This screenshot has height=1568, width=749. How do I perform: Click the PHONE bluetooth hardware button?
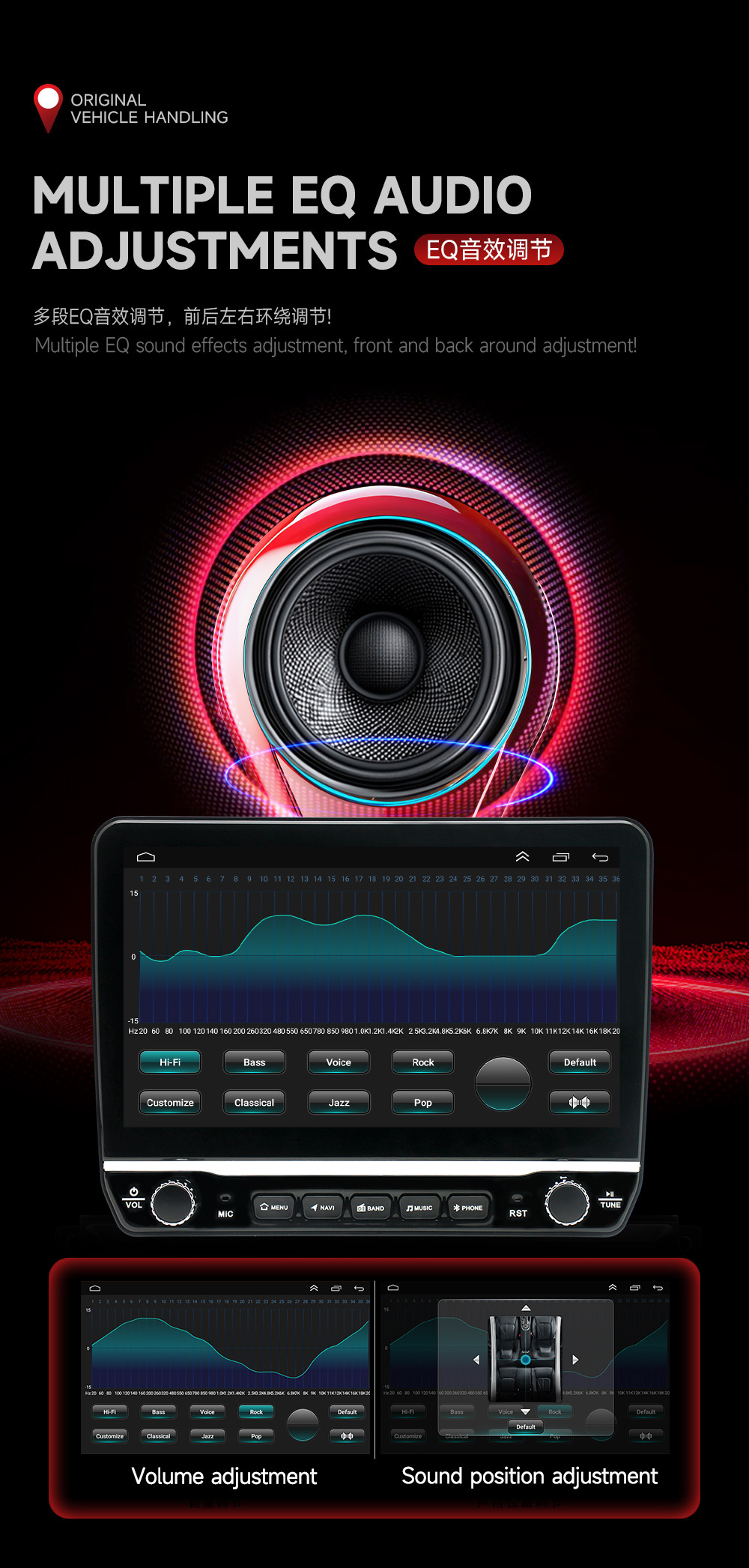point(469,1208)
